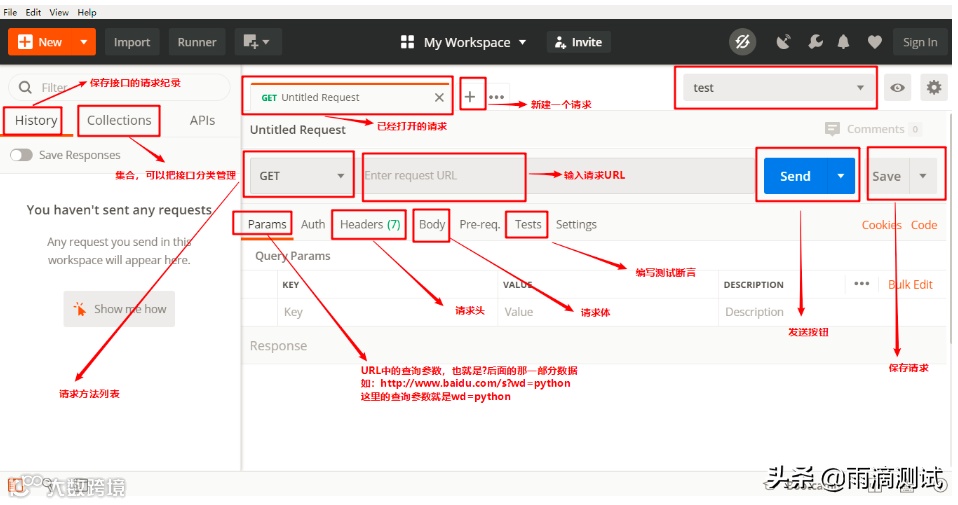Click the blue Send button
Screen dimensions: 958x505
coord(795,176)
